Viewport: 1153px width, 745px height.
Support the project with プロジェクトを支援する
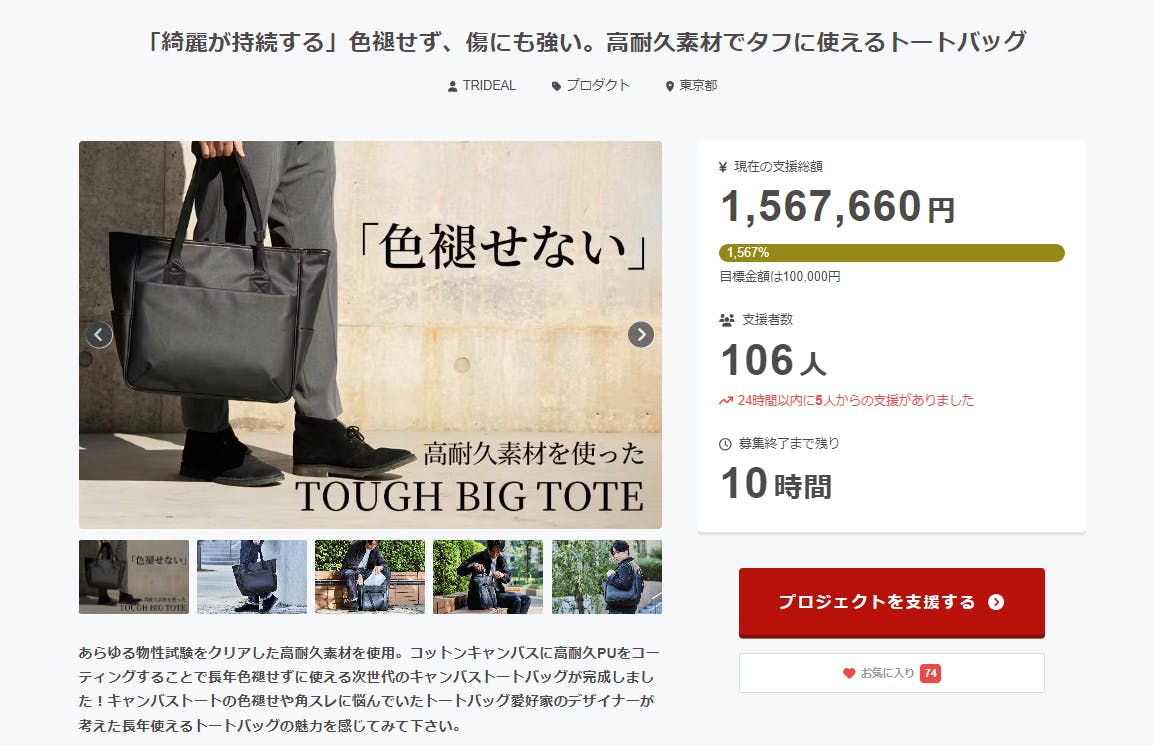[892, 602]
